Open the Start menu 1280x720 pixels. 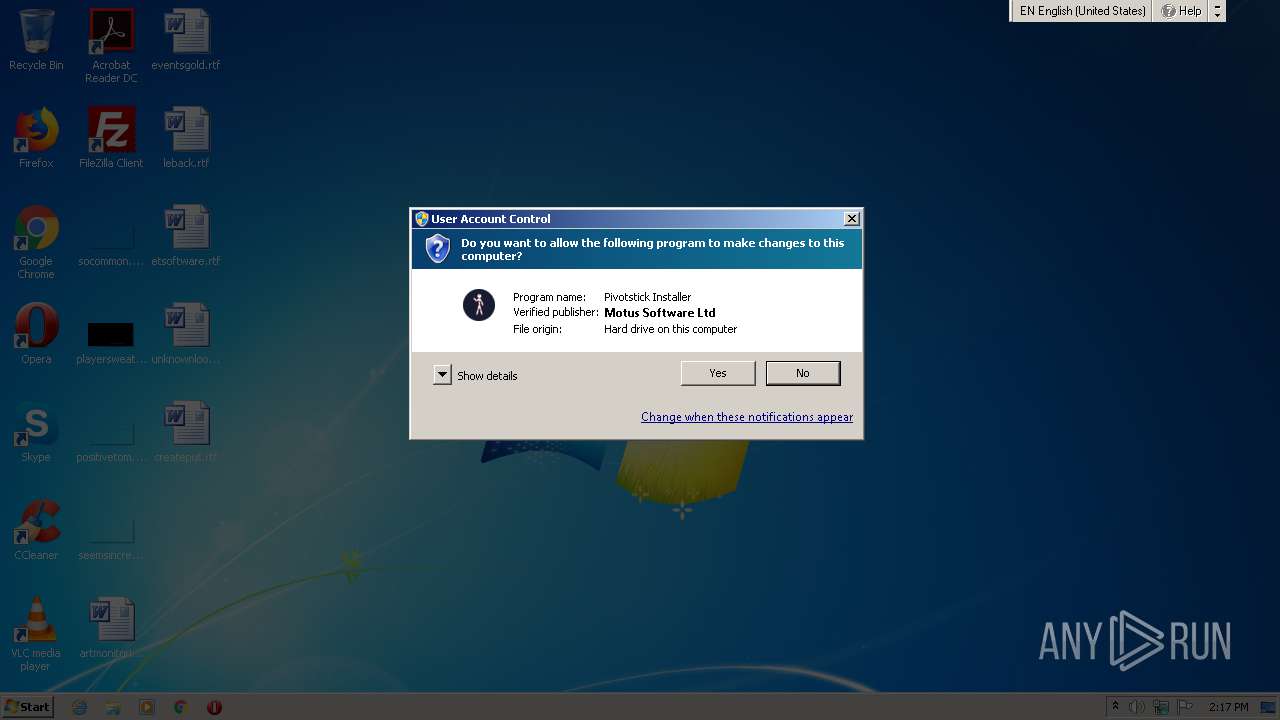[27, 707]
